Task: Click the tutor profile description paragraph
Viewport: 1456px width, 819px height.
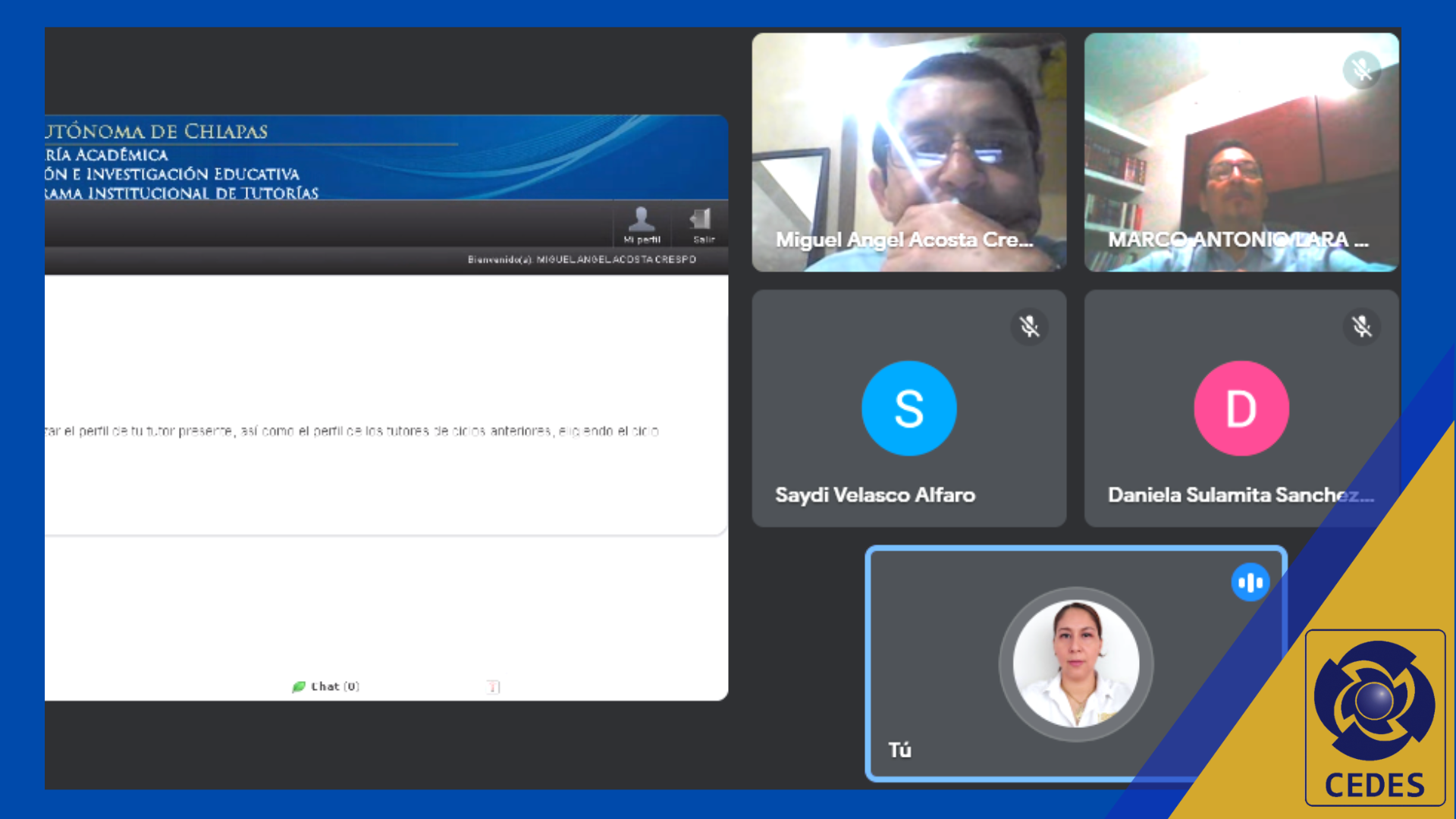Action: tap(352, 431)
